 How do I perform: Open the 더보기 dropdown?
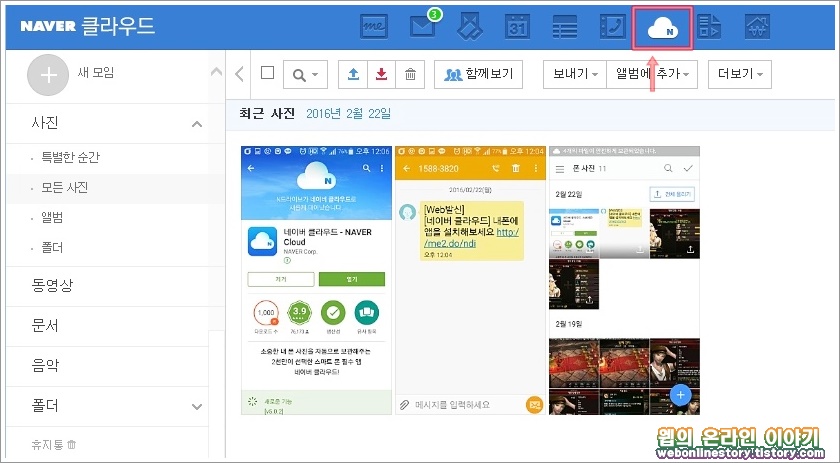[740, 74]
